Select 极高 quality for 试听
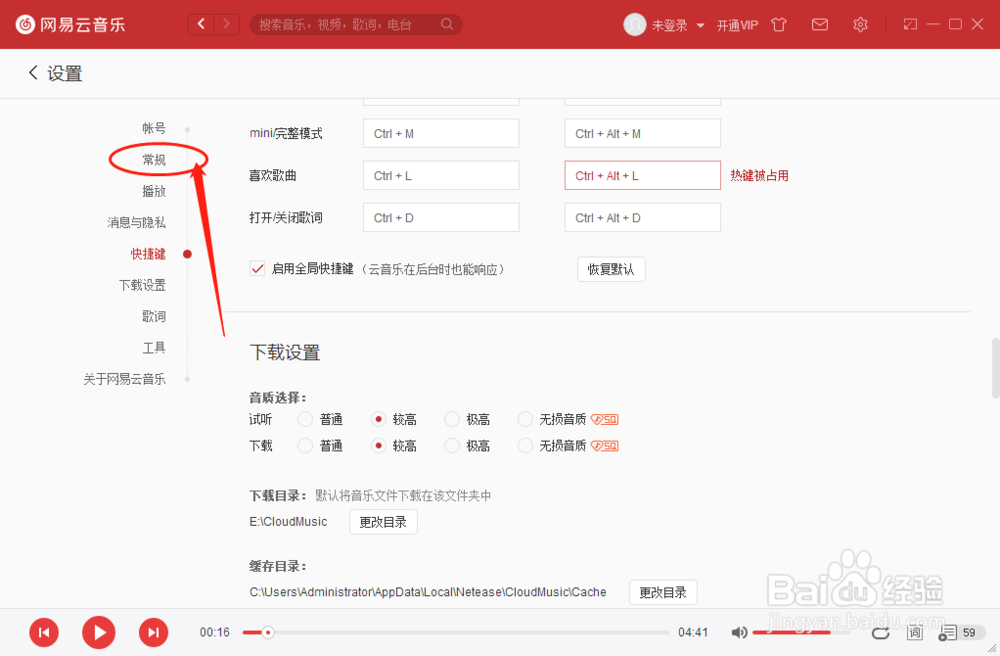This screenshot has width=1000, height=656. 452,419
